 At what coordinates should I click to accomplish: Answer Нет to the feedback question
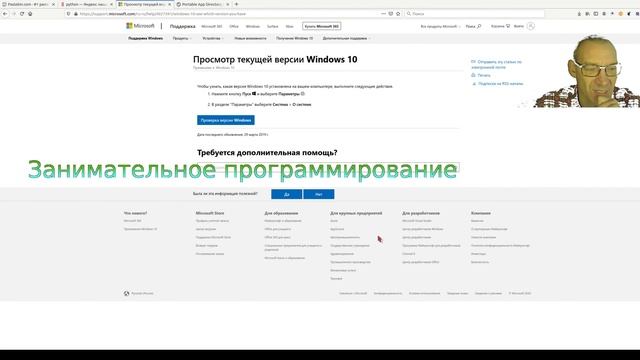[319, 194]
